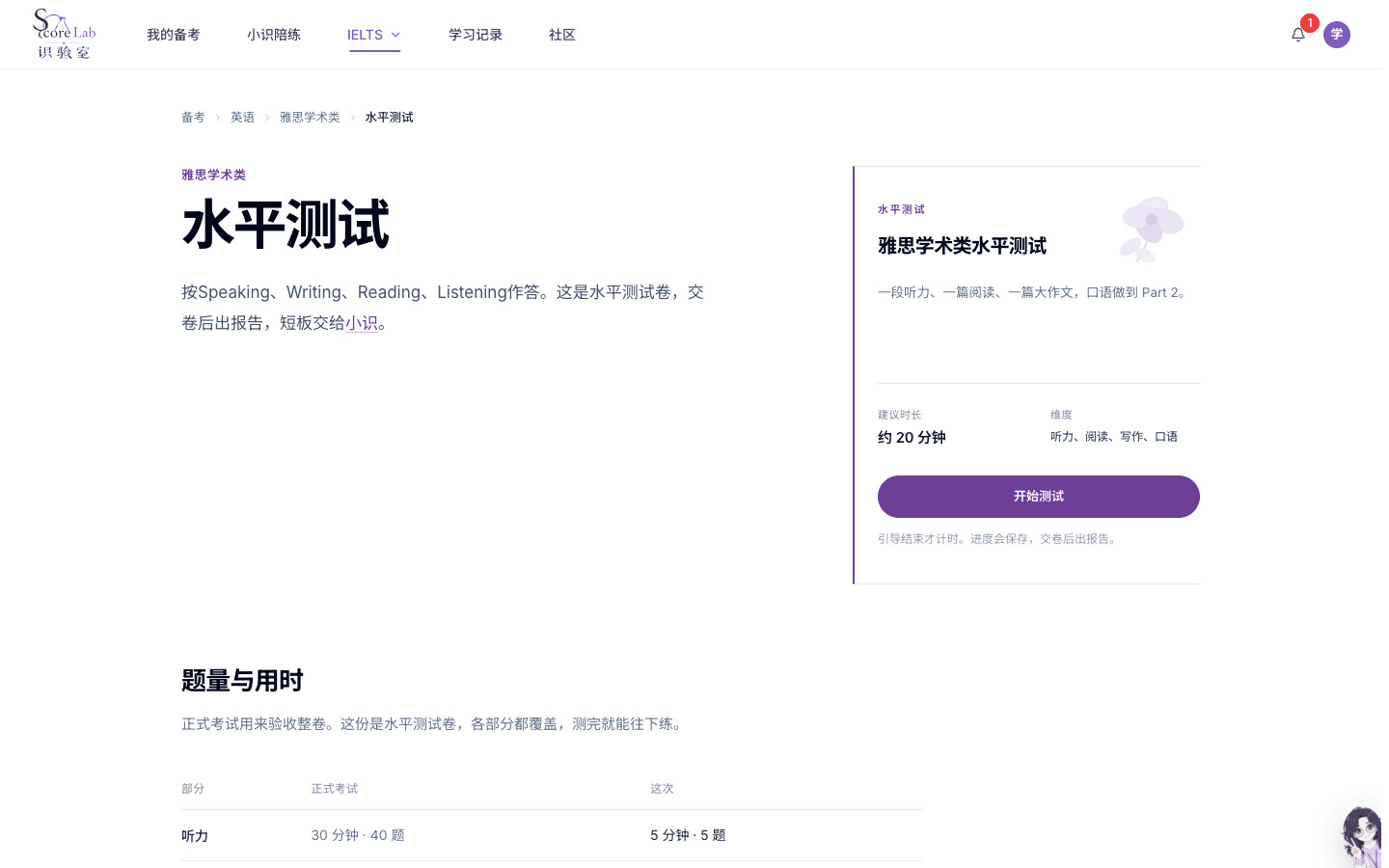Click the 英语 breadcrumb link
Viewport: 1389px width, 868px height.
[x=242, y=118]
